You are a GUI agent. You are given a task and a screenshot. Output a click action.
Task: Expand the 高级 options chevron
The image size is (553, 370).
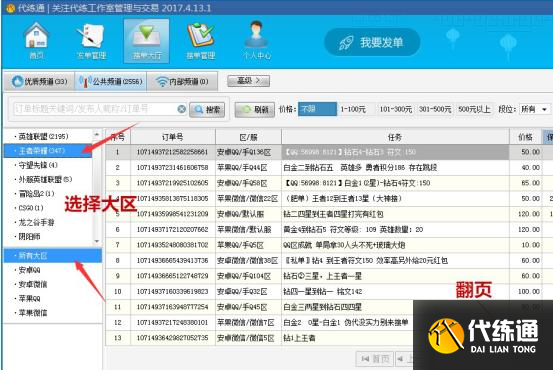[x=249, y=81]
